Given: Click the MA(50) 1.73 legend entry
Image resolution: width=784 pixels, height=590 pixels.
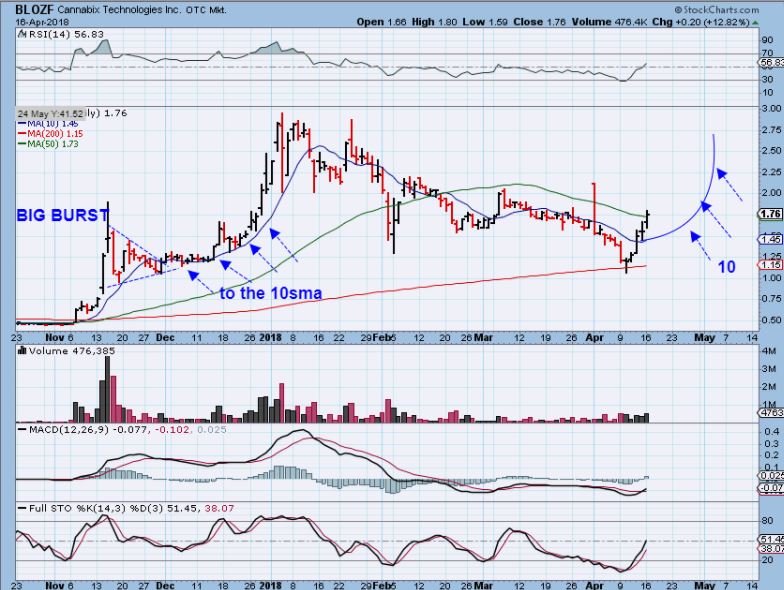Looking at the screenshot, I should (x=48, y=144).
